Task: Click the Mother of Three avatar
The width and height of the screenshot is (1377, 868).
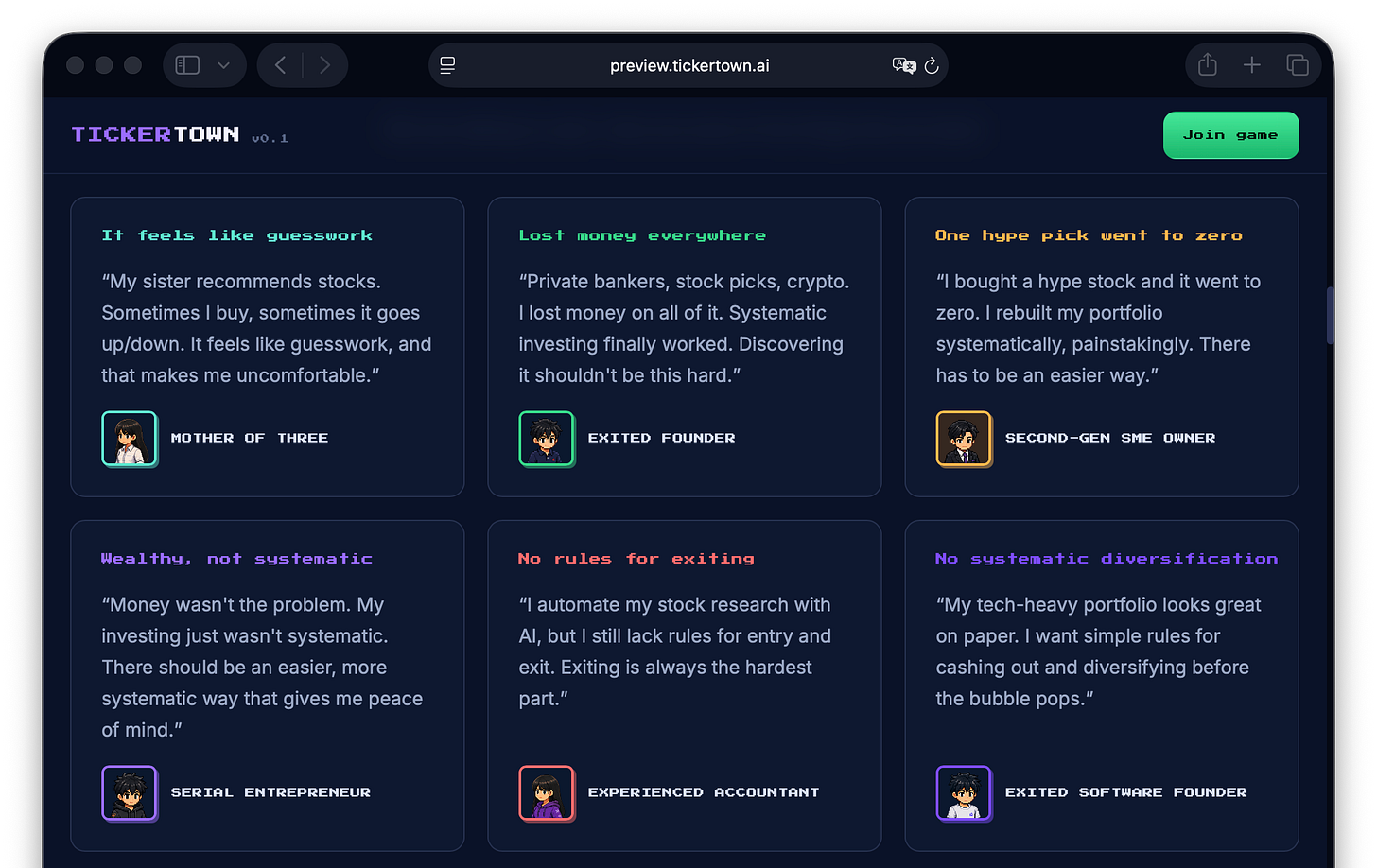Action: coord(130,439)
